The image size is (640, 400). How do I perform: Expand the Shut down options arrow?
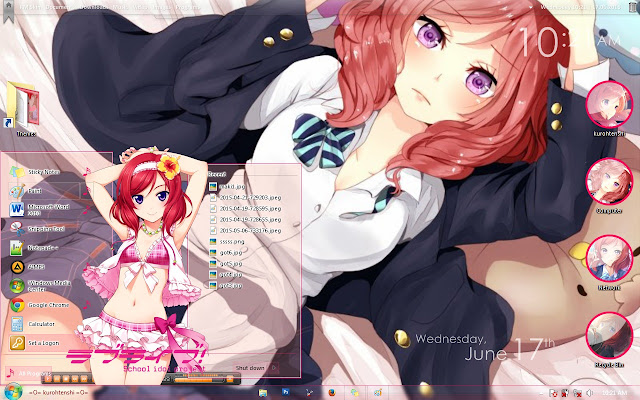[273, 368]
